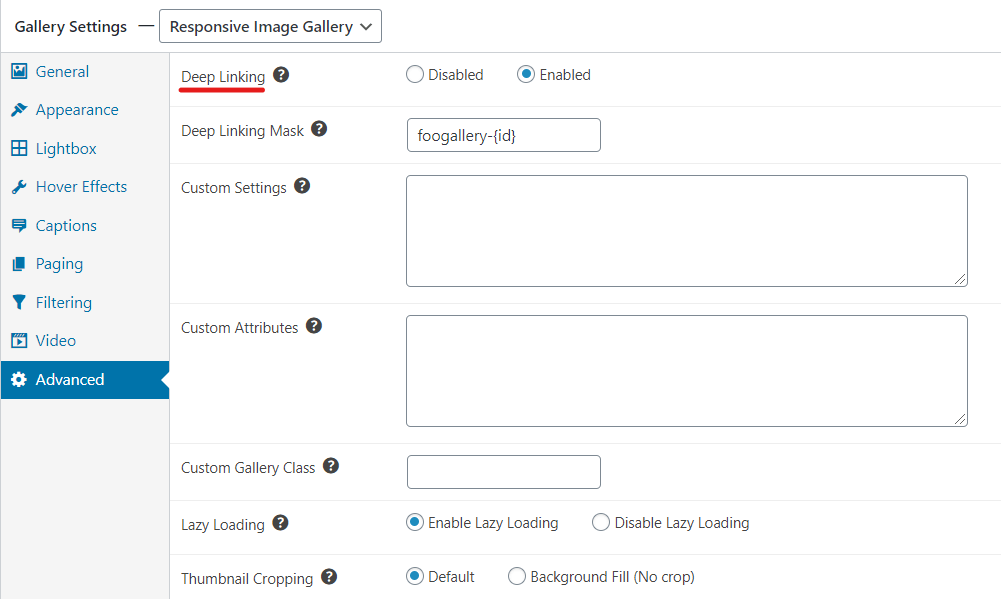Choose Enable Lazy Loading option

point(415,522)
